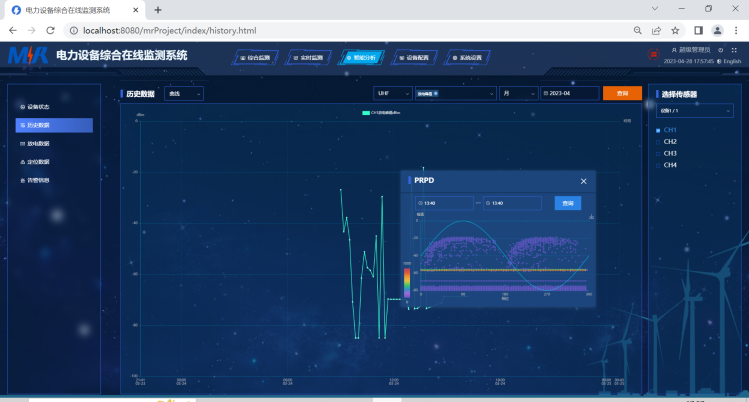This screenshot has width=749, height=402.
Task: Click the browser page reload icon
Action: (52, 30)
